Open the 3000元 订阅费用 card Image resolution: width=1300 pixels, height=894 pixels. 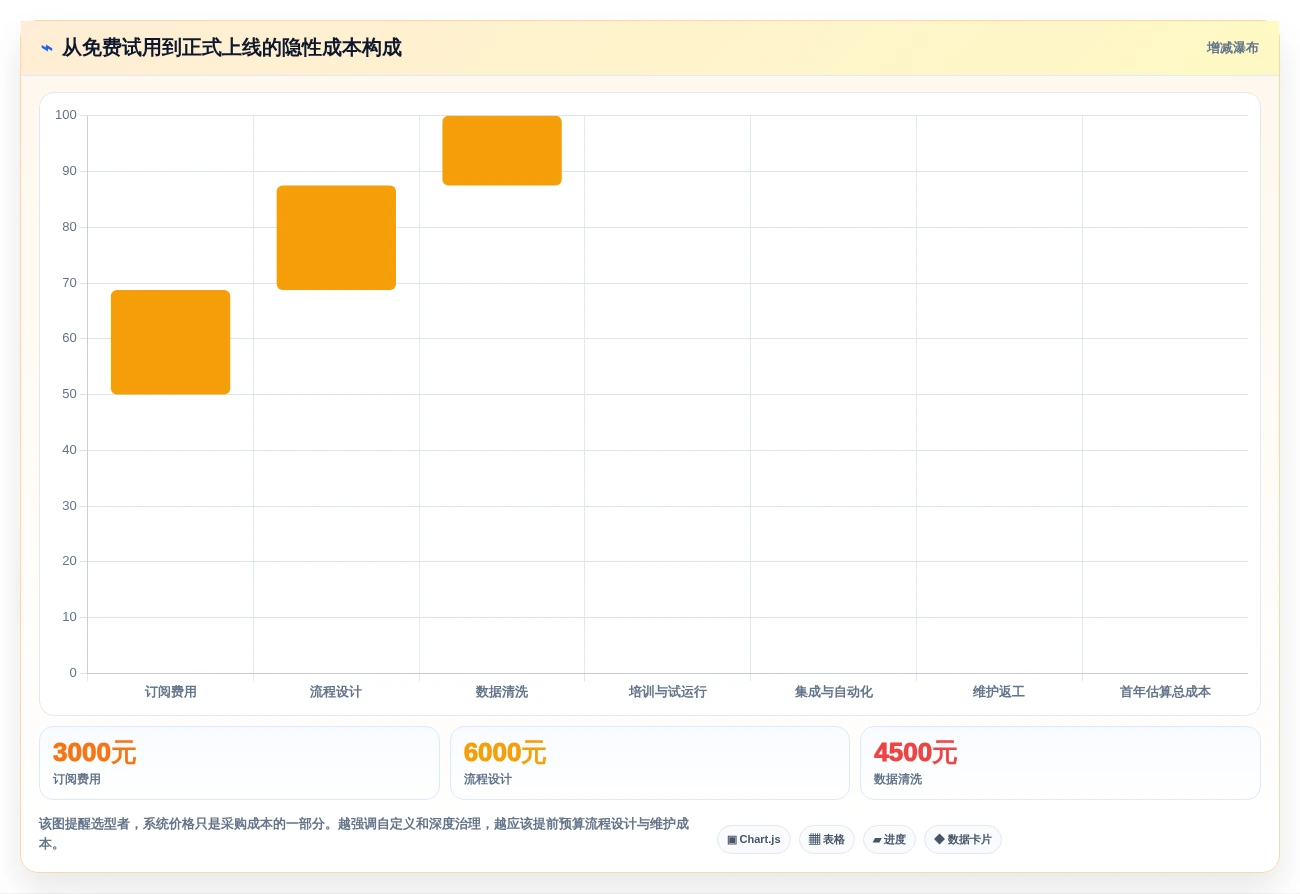point(239,763)
